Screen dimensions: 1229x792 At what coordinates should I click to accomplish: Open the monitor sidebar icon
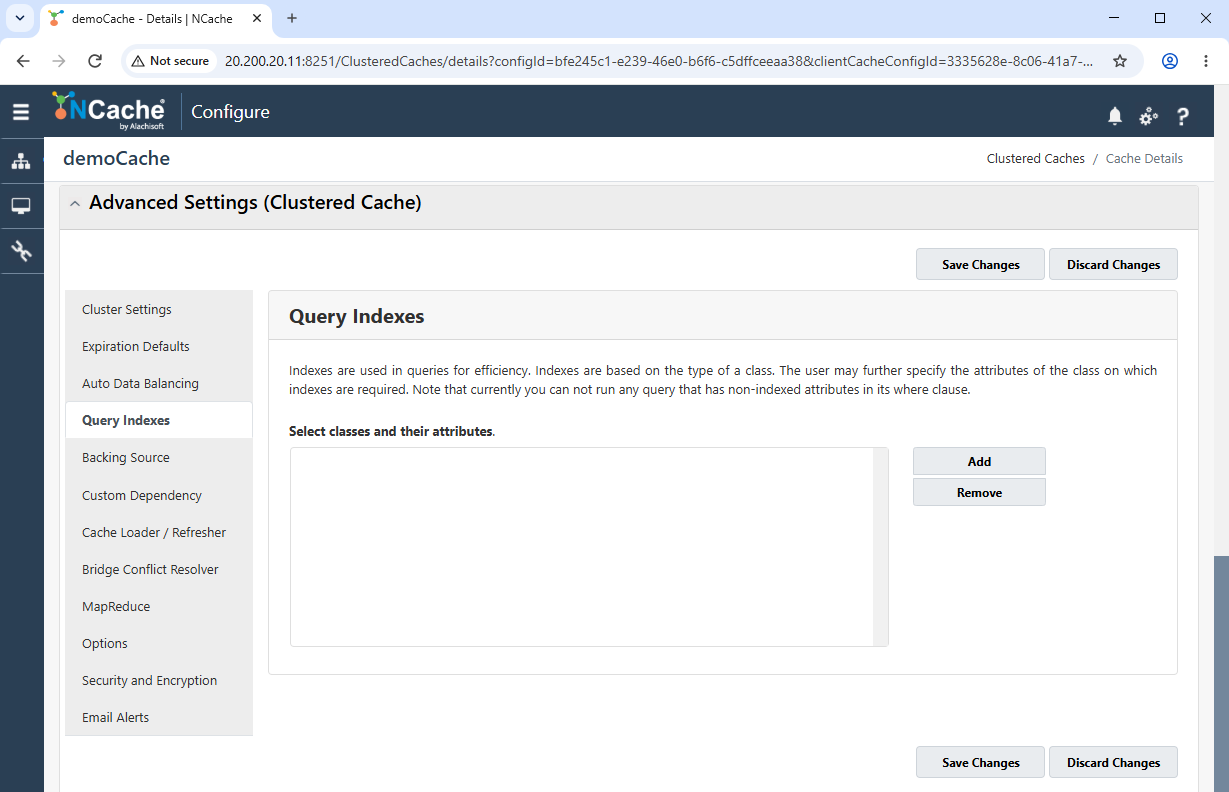pos(21,206)
